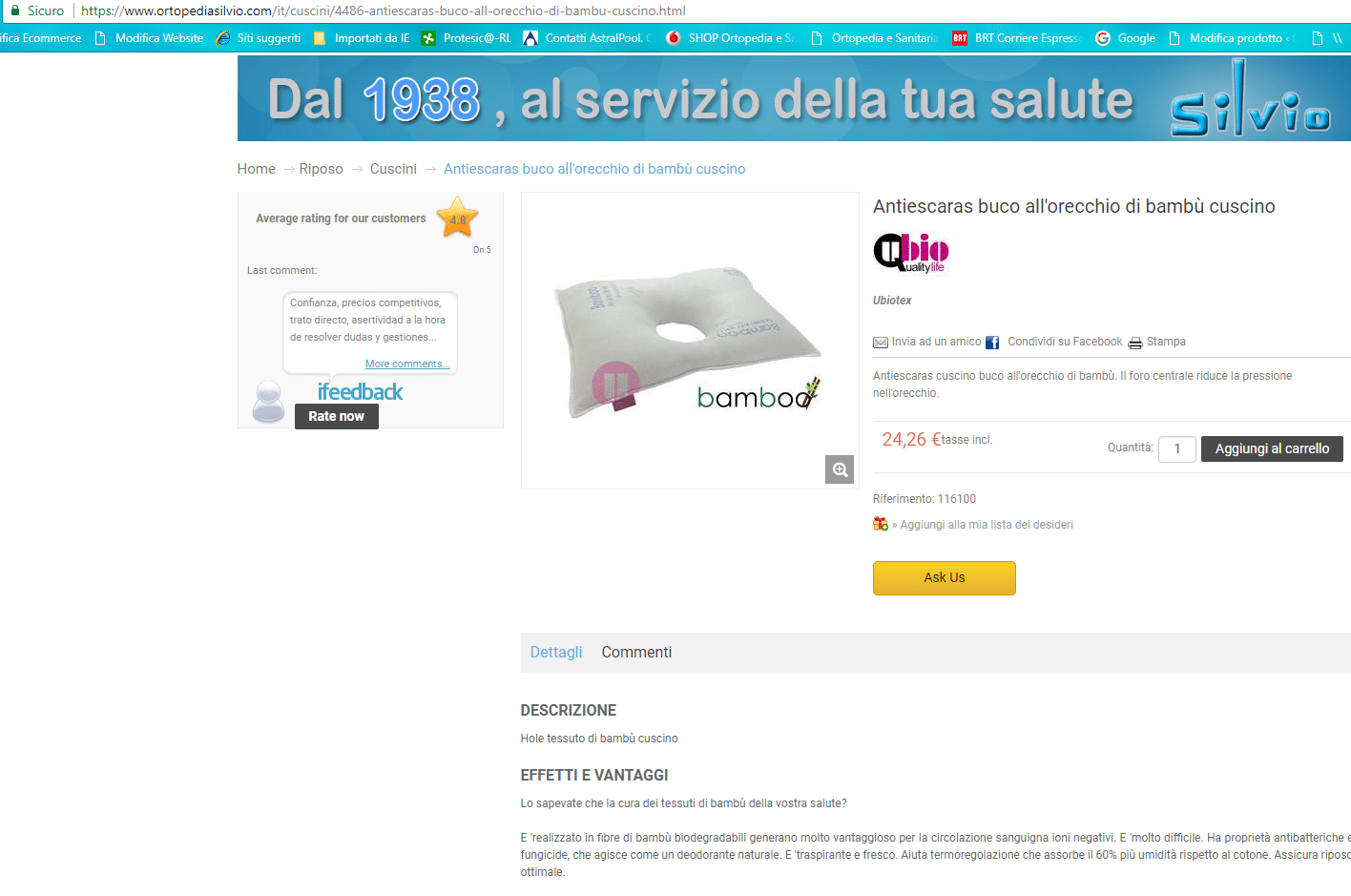The height and width of the screenshot is (896, 1351).
Task: Switch to the Commenti tab
Action: tap(636, 653)
